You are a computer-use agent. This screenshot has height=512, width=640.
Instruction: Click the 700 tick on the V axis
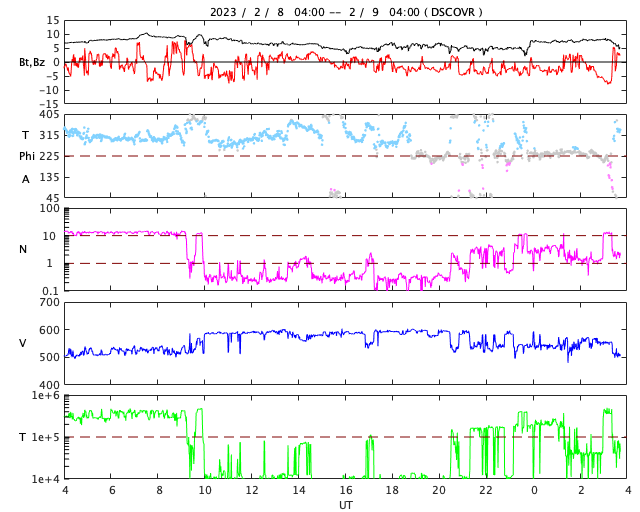[x=49, y=302]
